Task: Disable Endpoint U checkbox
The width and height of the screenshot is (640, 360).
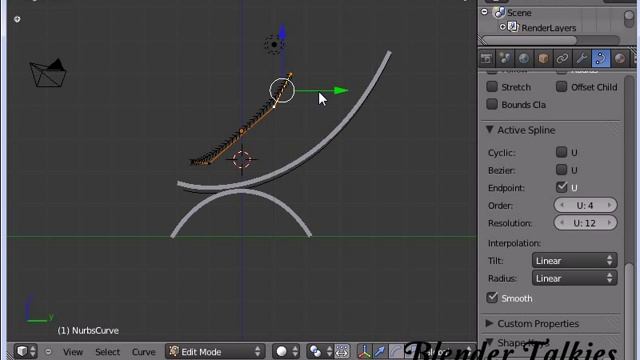Action: click(562, 187)
